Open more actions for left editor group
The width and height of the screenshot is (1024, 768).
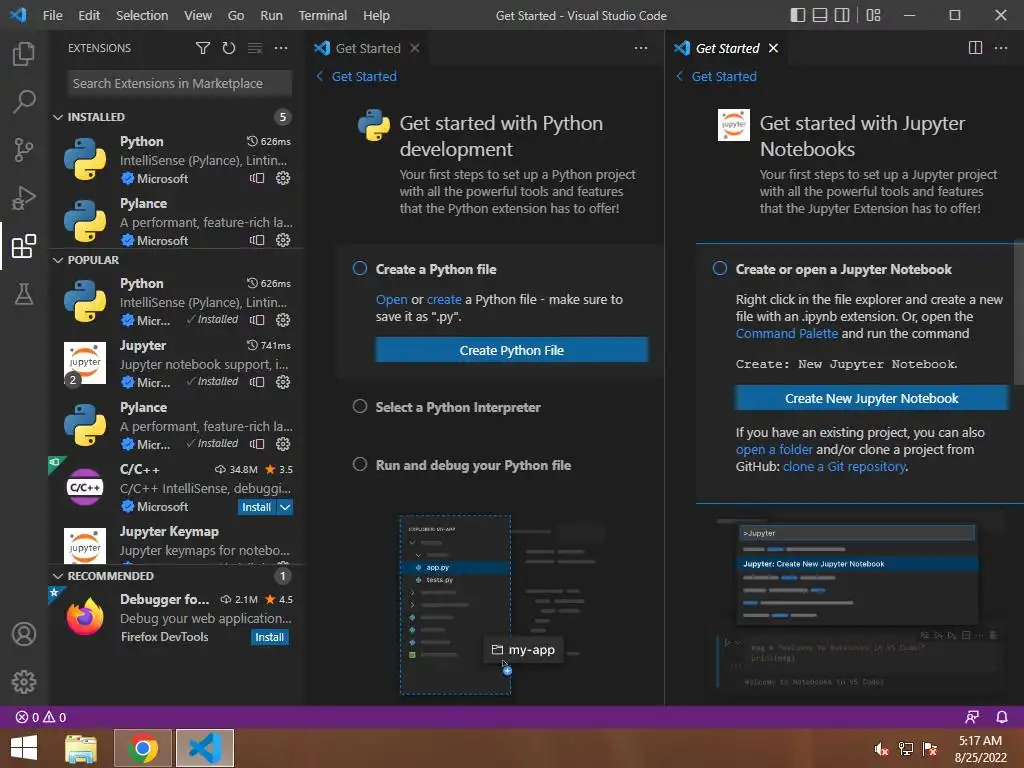coord(641,48)
